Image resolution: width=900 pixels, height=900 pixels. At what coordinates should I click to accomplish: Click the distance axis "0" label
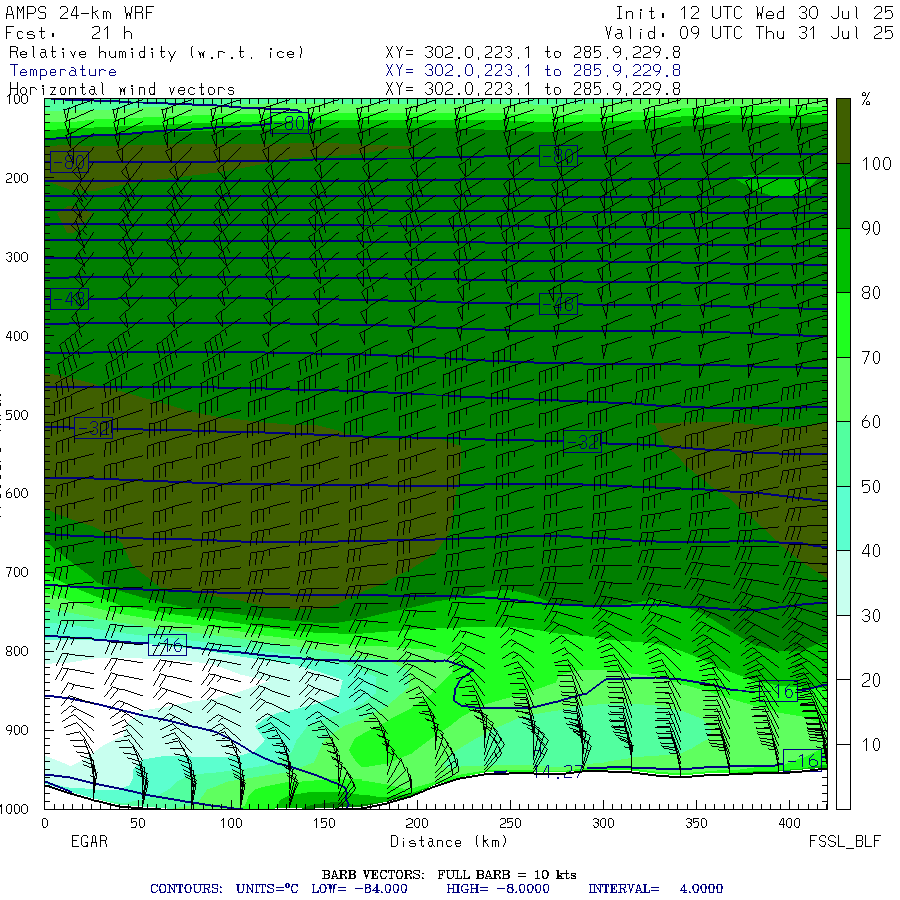pos(45,823)
